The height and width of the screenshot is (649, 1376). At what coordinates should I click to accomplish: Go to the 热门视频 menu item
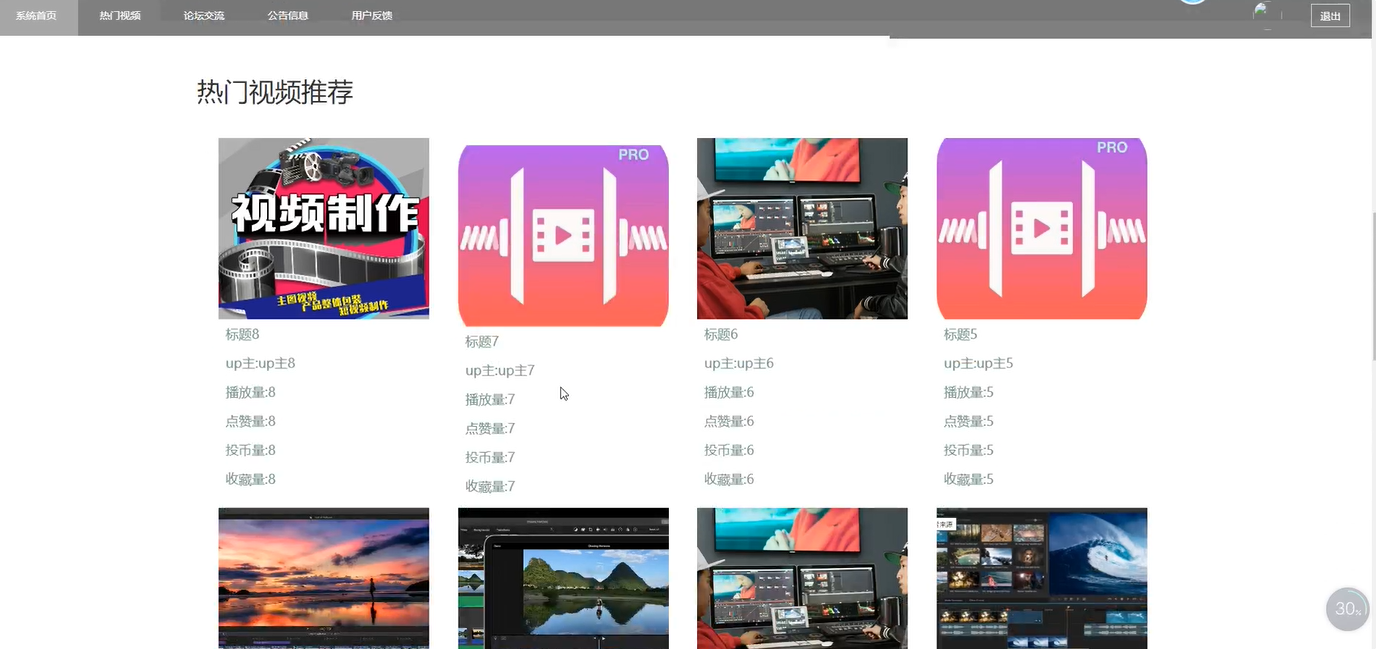click(120, 16)
